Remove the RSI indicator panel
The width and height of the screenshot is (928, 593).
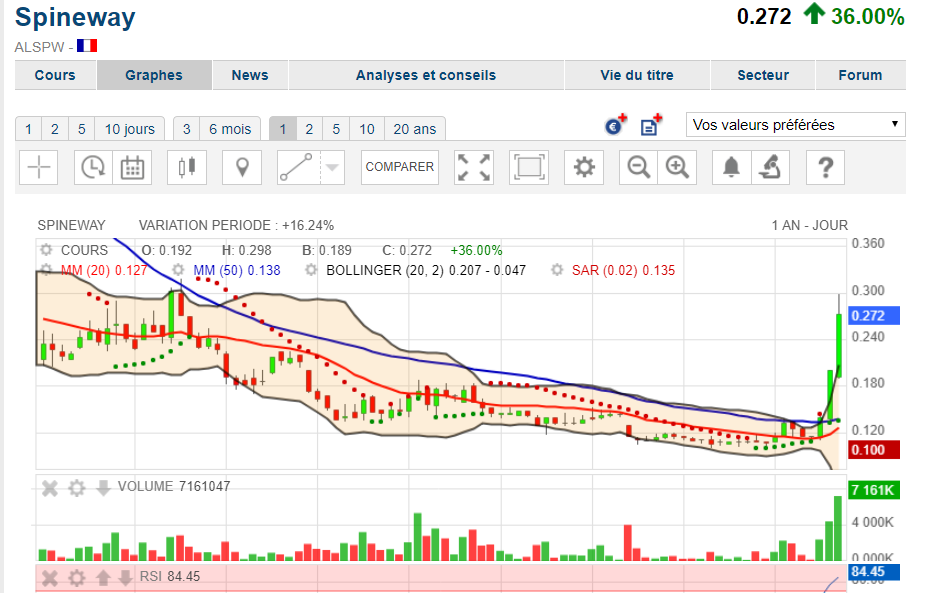tap(50, 578)
